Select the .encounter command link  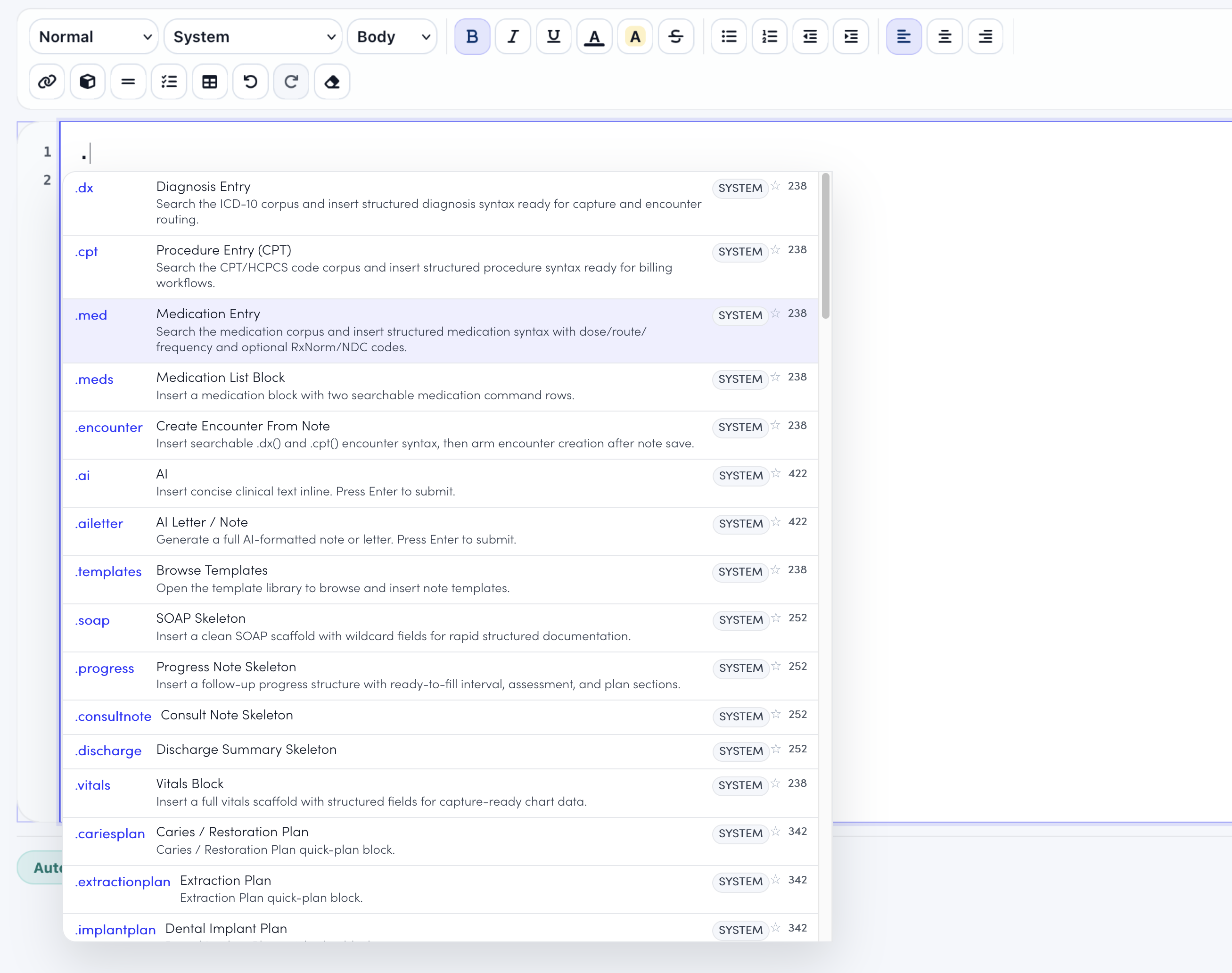pos(108,427)
